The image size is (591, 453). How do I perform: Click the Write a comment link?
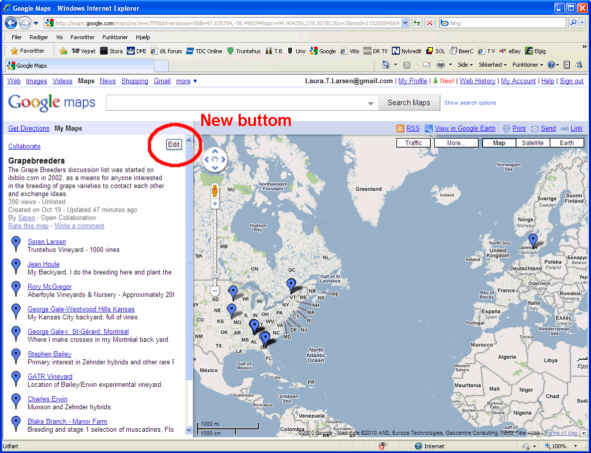(79, 226)
